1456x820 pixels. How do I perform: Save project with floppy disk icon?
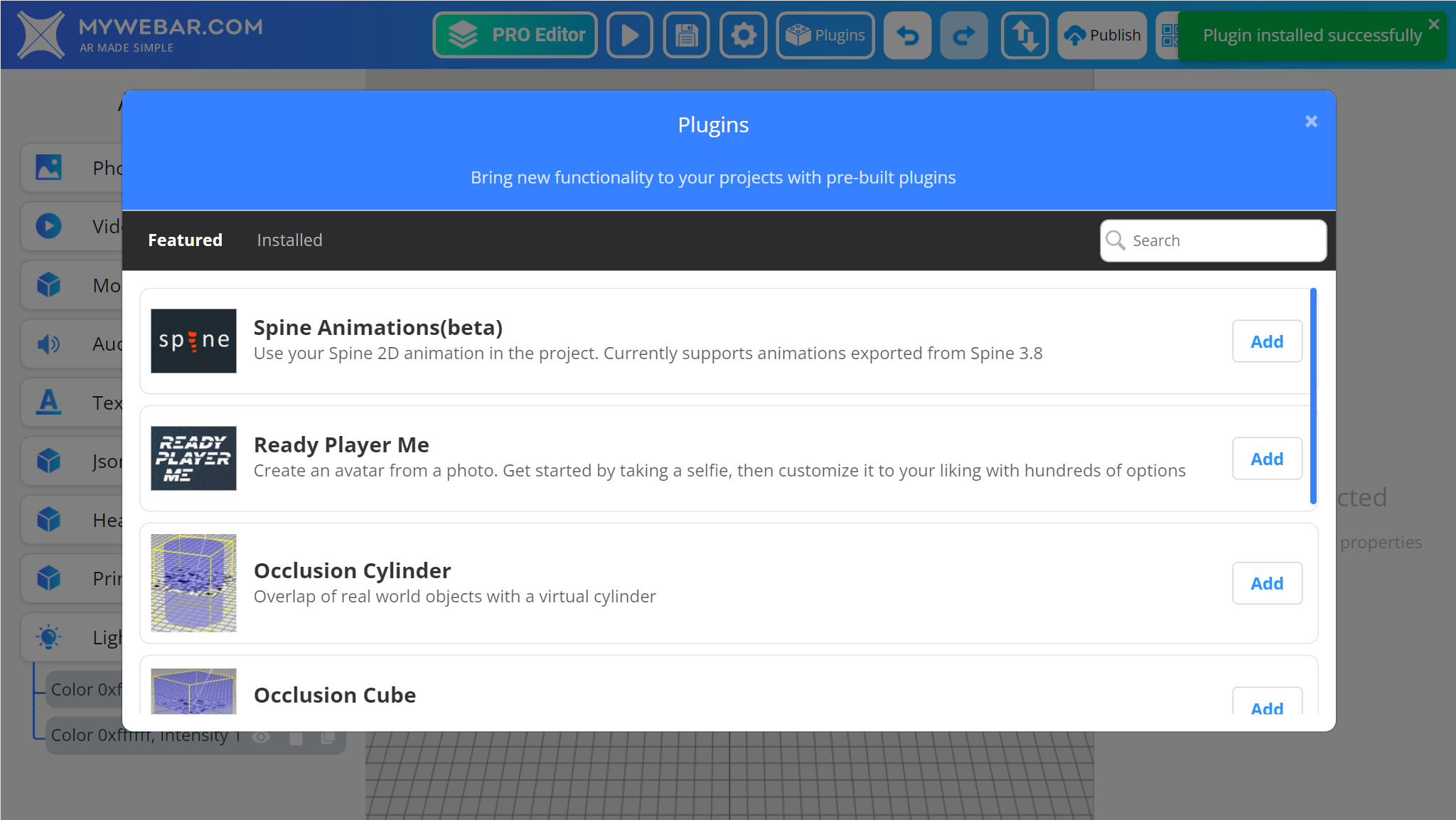tap(686, 35)
